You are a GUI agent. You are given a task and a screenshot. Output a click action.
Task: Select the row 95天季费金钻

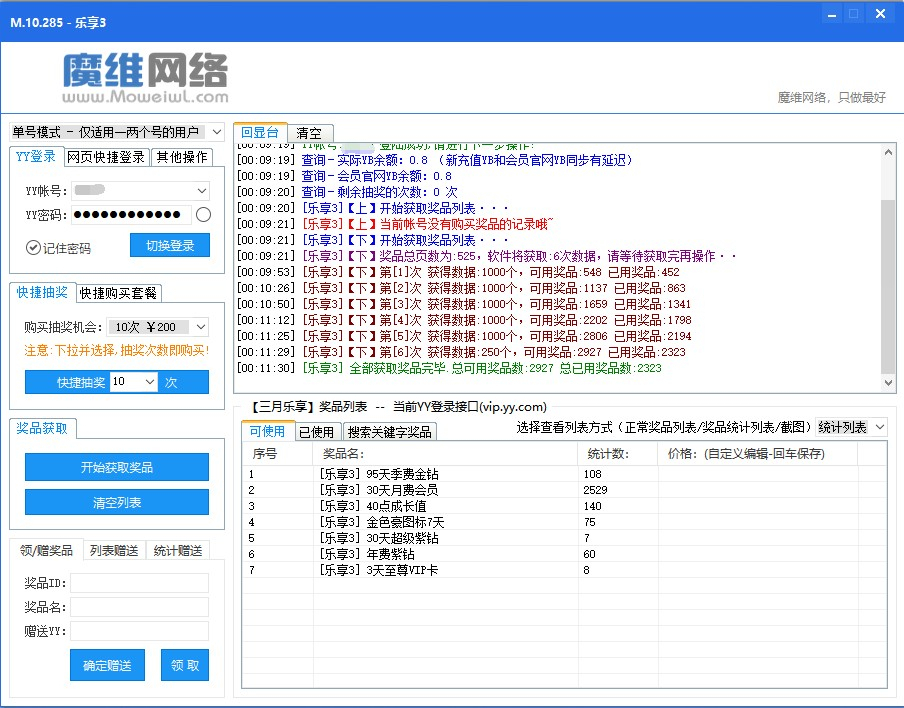(x=564, y=474)
